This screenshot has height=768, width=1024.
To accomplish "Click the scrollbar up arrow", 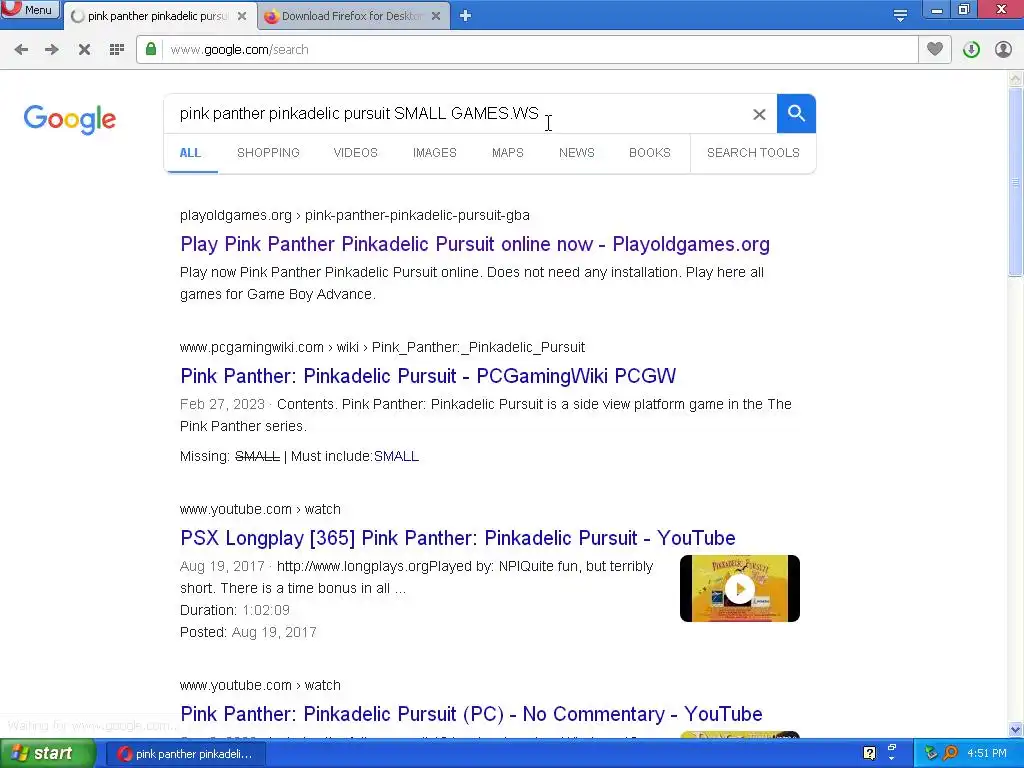I will coord(1015,79).
